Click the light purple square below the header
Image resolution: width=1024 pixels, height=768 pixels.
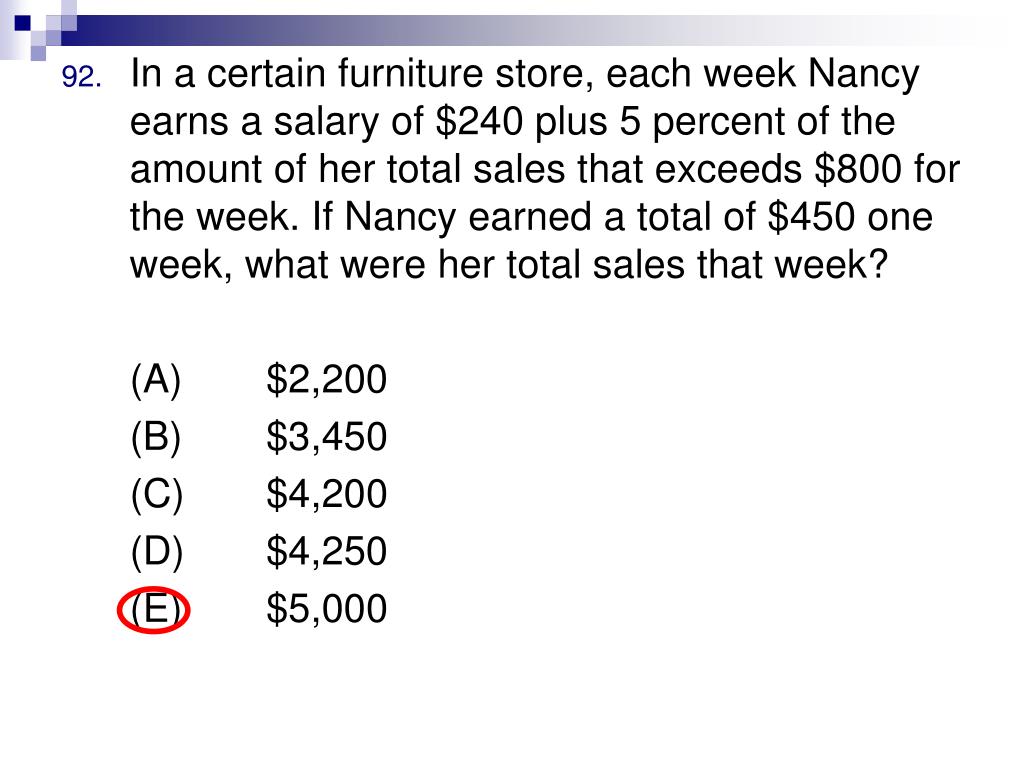pos(38,53)
